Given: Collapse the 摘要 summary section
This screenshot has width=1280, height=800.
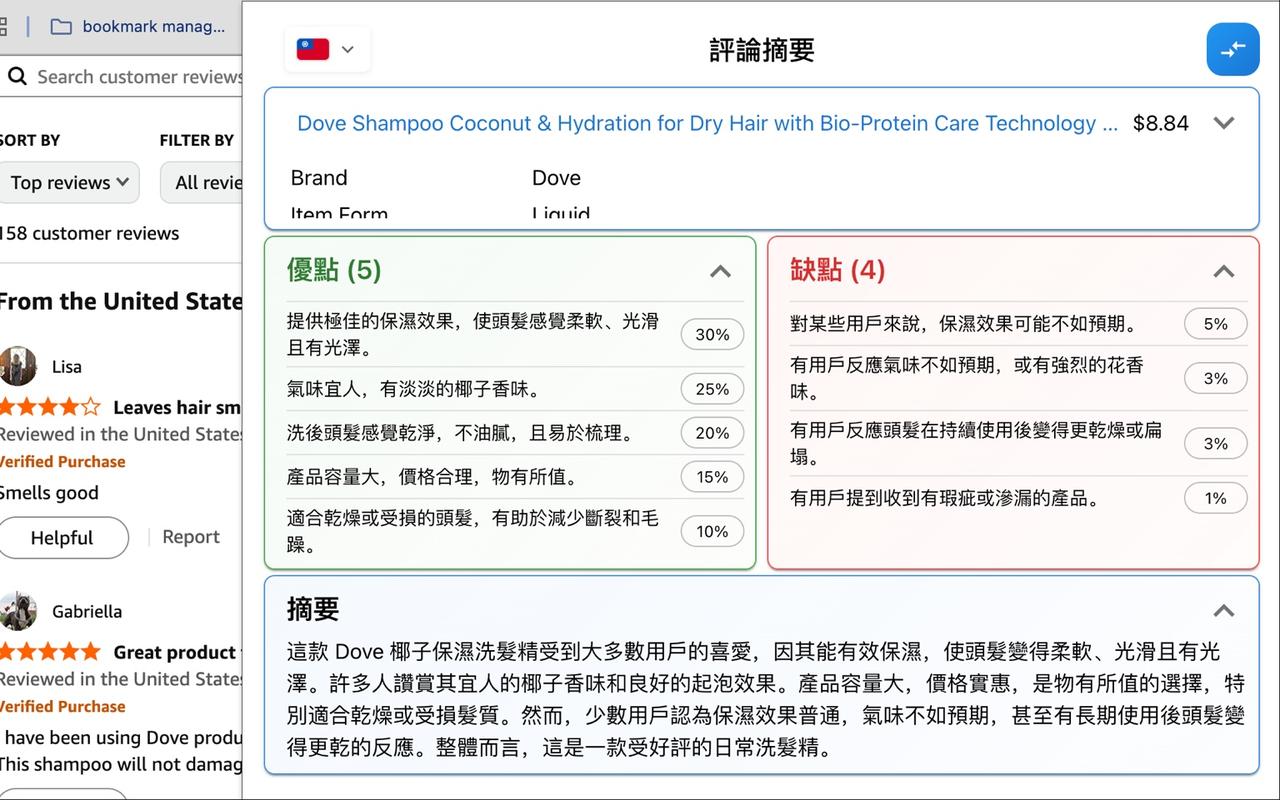Looking at the screenshot, I should [1224, 610].
